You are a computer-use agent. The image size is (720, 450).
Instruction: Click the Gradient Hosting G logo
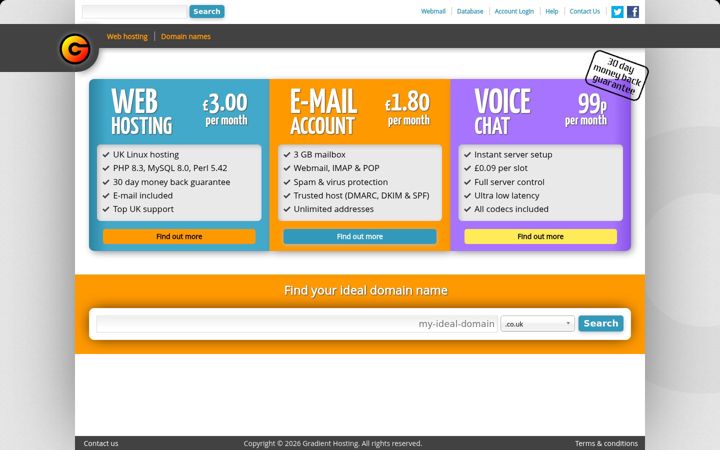click(x=75, y=49)
